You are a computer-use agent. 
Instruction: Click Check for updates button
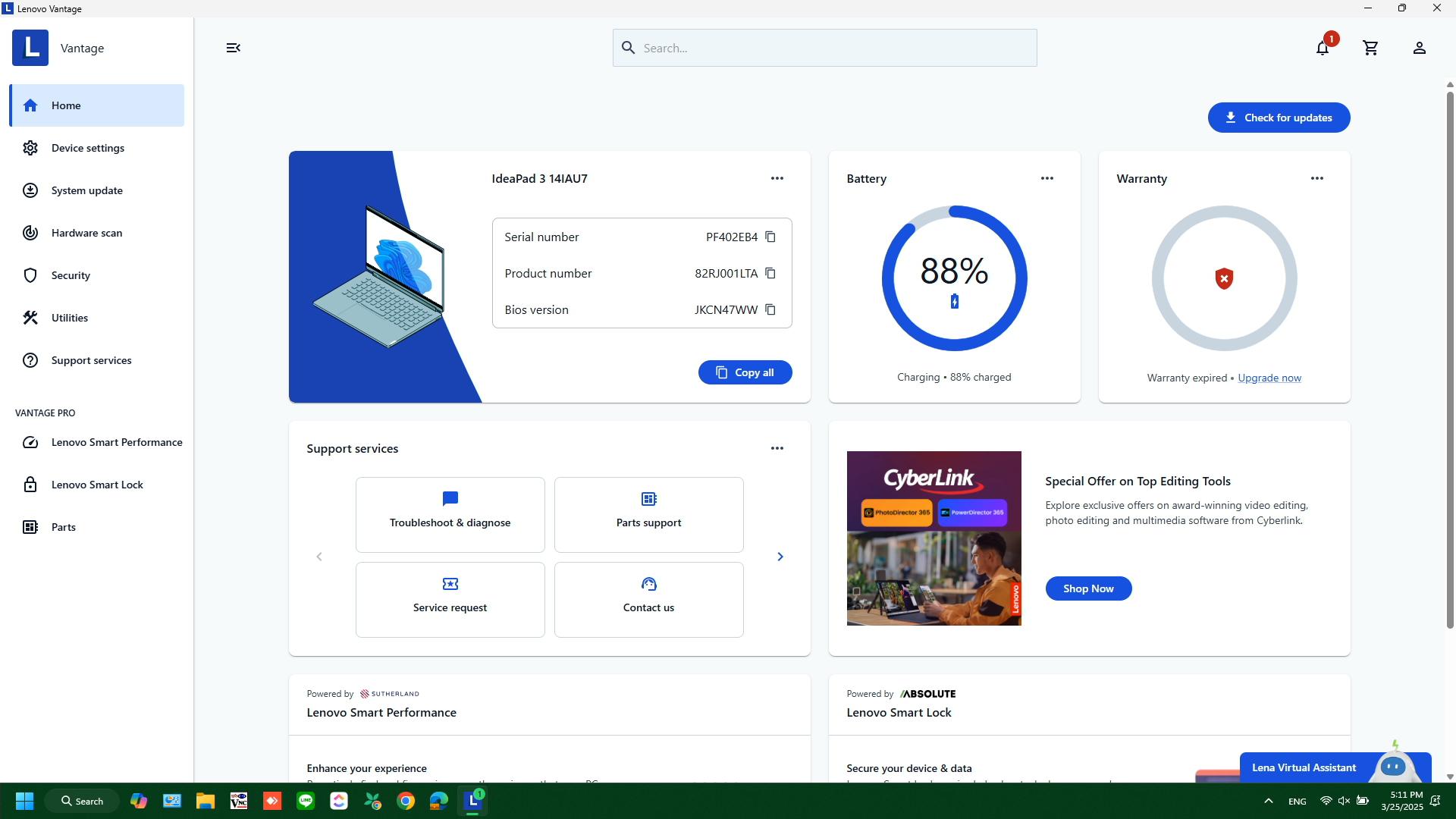click(x=1279, y=118)
